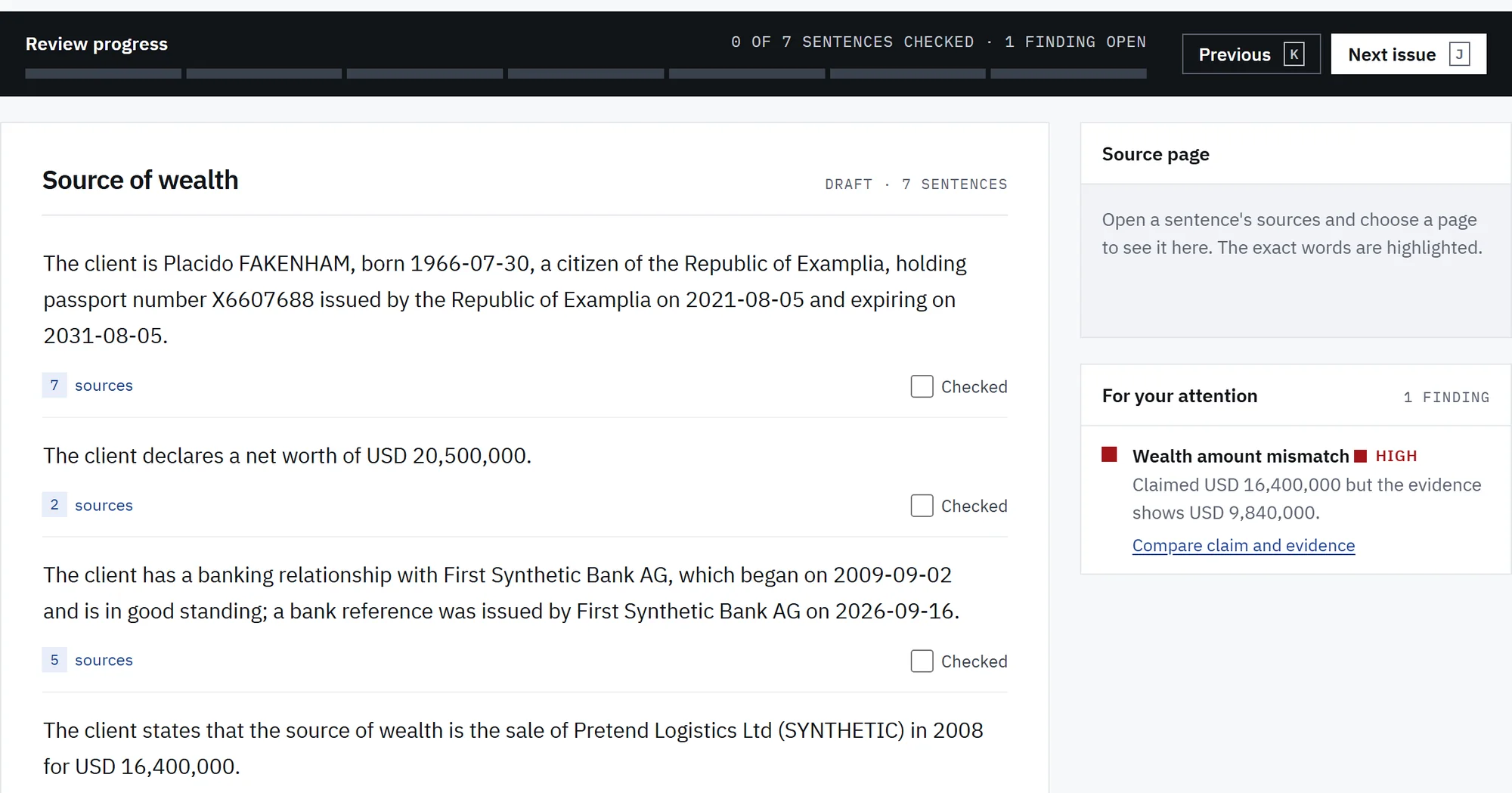
Task: Click the last review progress segment
Action: click(1068, 73)
